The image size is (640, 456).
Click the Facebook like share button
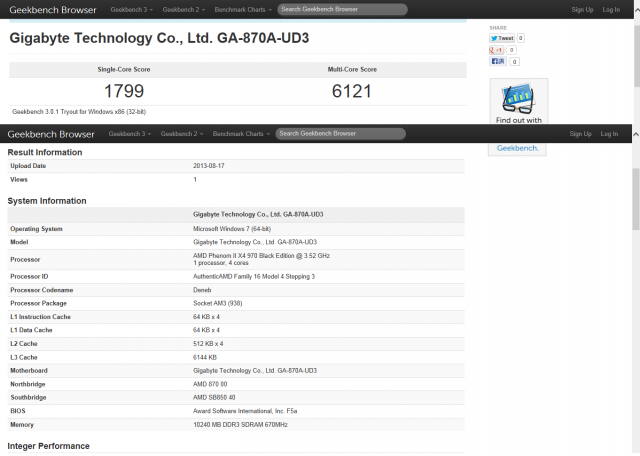click(498, 61)
